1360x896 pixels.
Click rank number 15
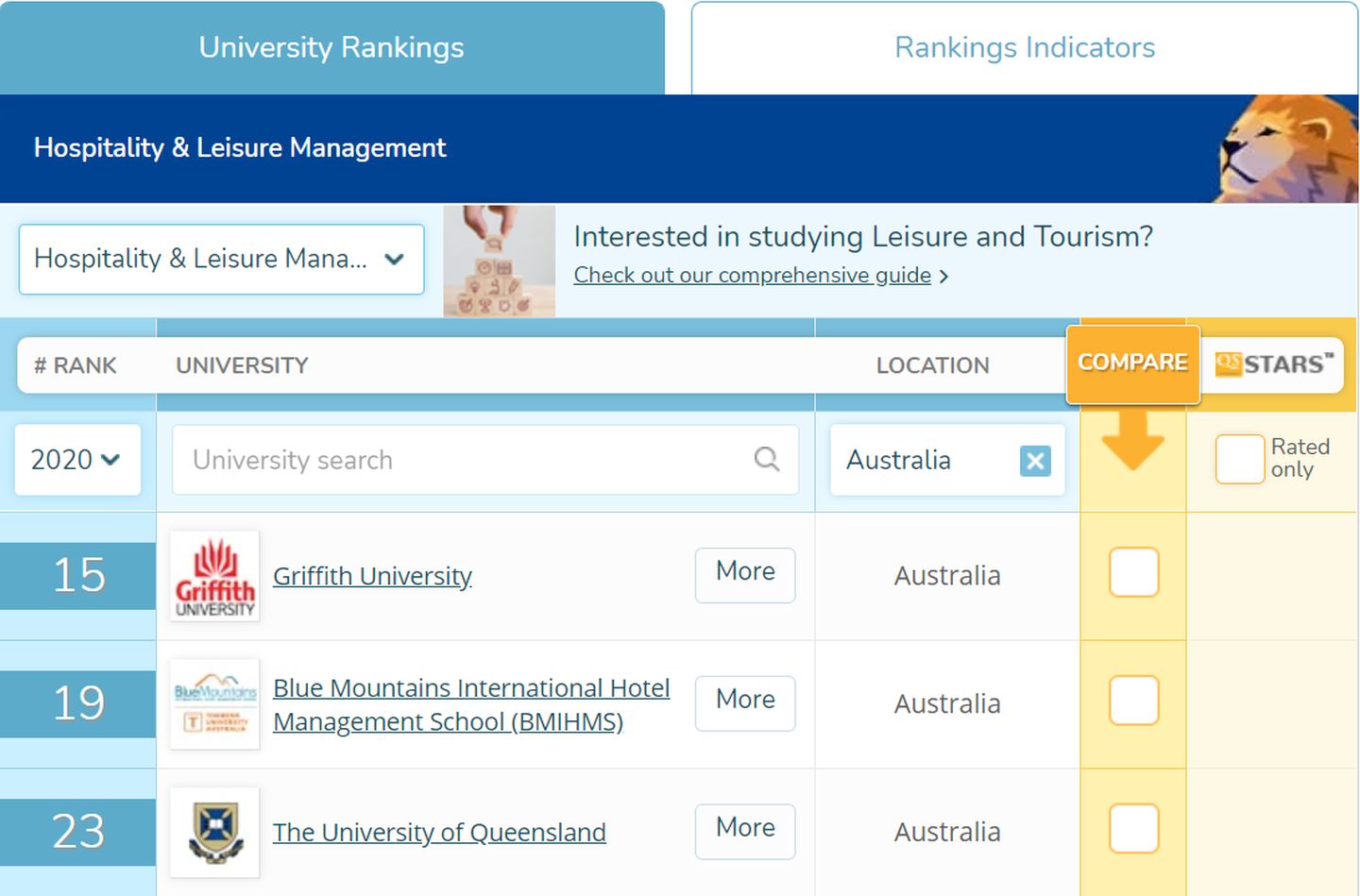point(78,576)
